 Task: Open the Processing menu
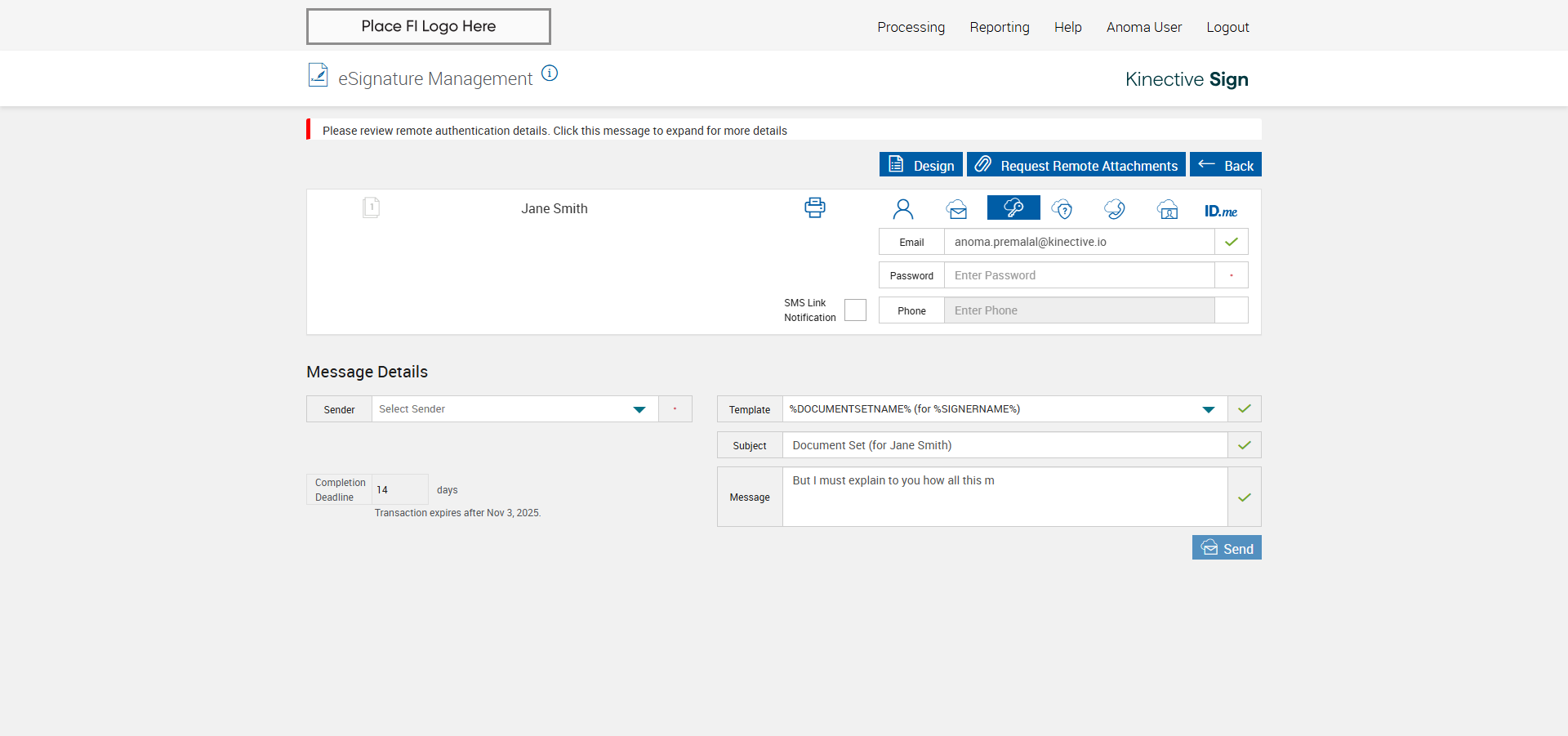[x=911, y=27]
